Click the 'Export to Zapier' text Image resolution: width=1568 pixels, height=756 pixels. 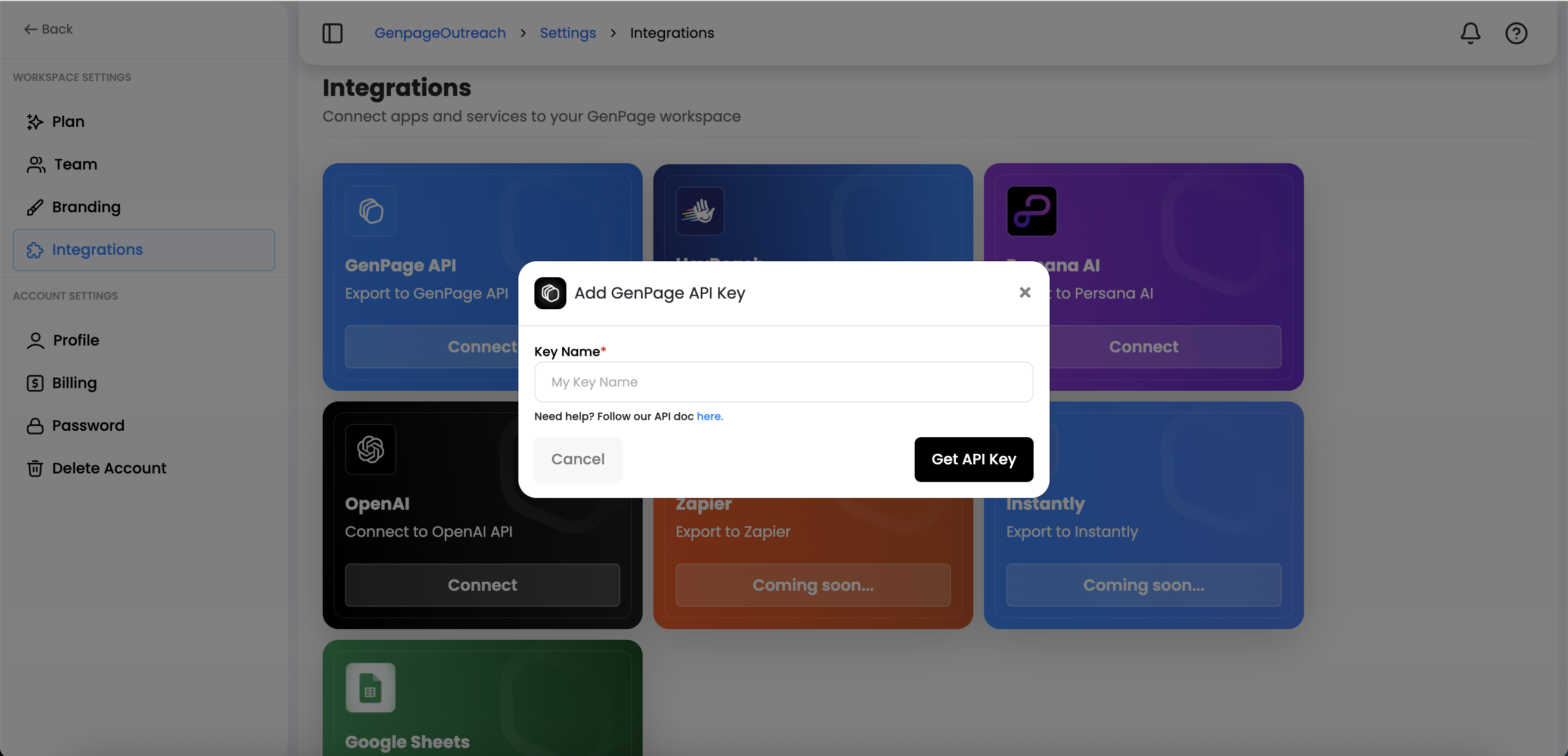[x=733, y=532]
